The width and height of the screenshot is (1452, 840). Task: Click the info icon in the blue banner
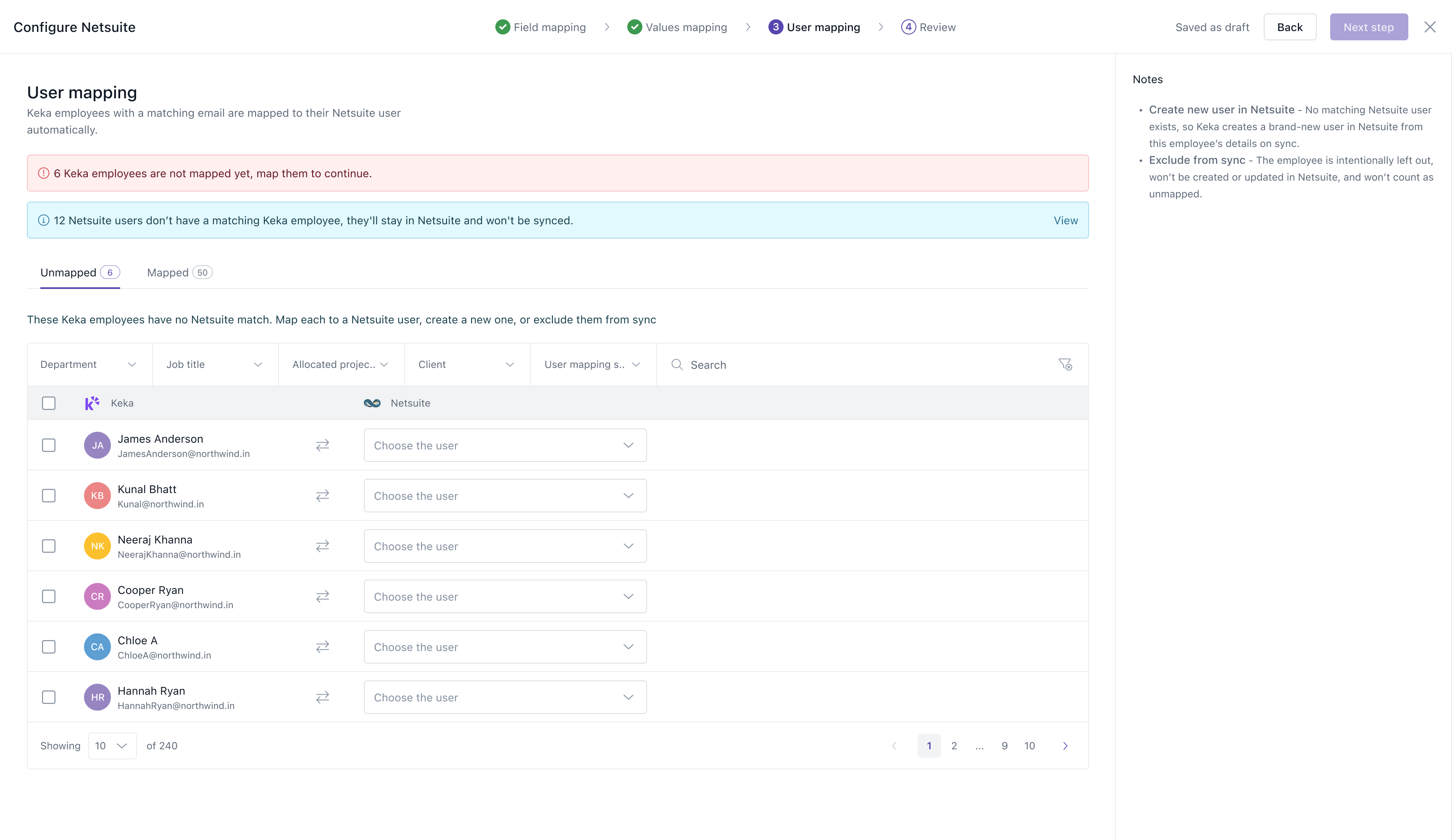coord(44,220)
